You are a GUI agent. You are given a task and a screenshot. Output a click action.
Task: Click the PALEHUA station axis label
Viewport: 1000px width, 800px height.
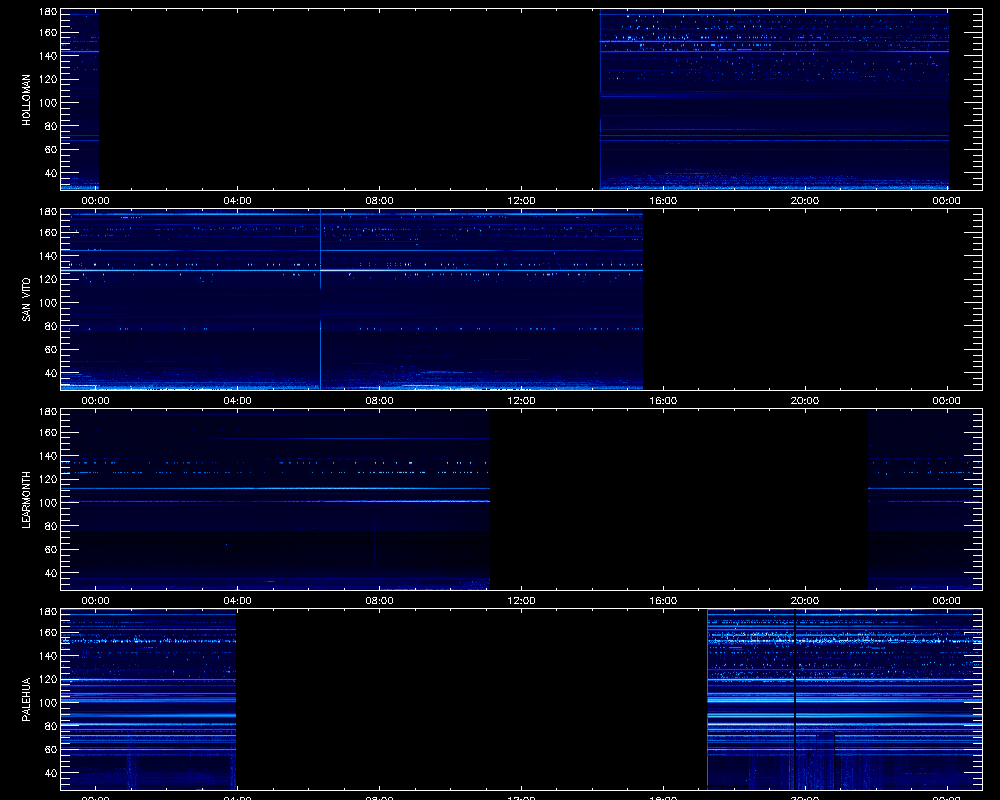click(26, 699)
